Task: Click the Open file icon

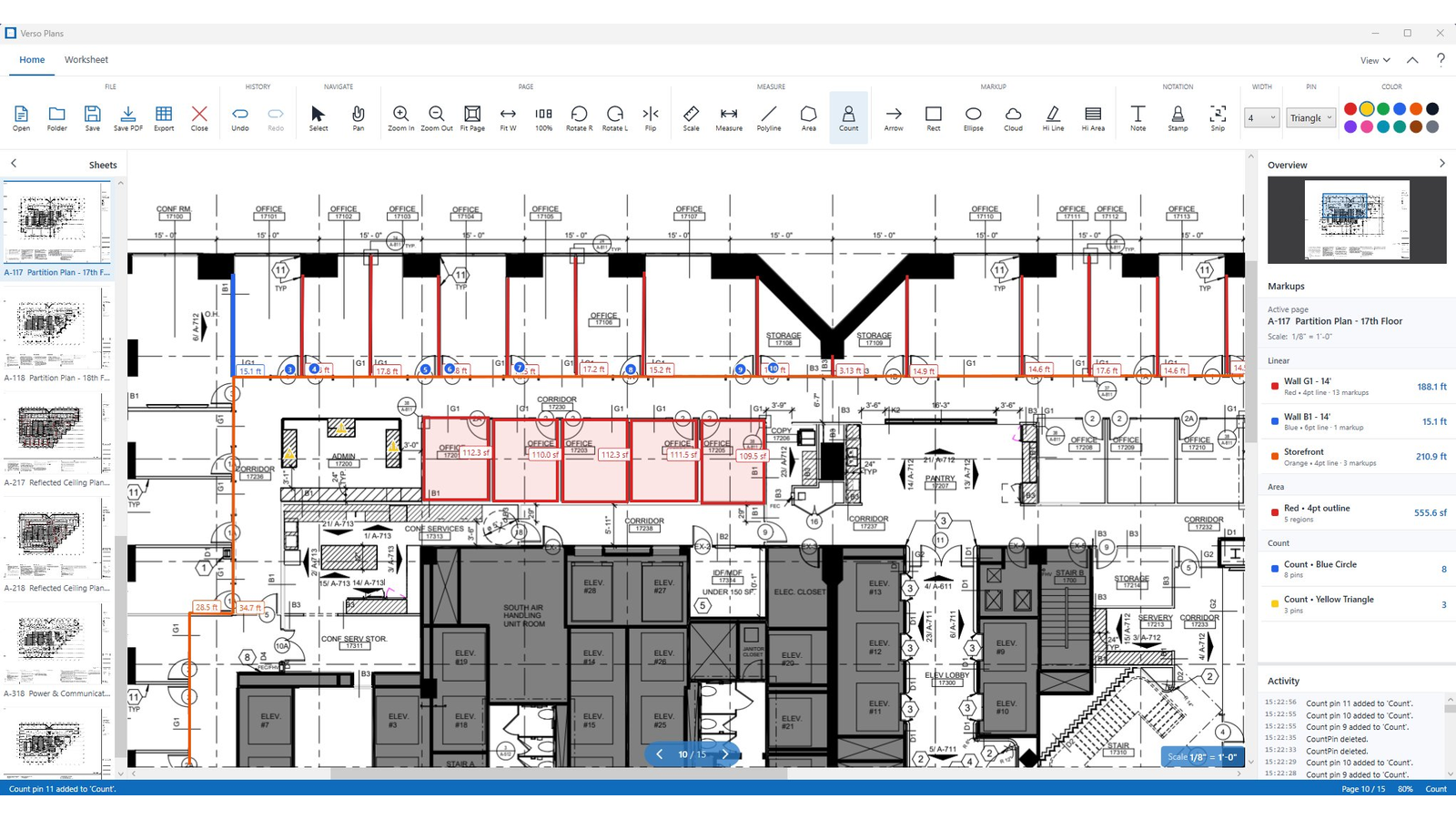Action: click(21, 117)
